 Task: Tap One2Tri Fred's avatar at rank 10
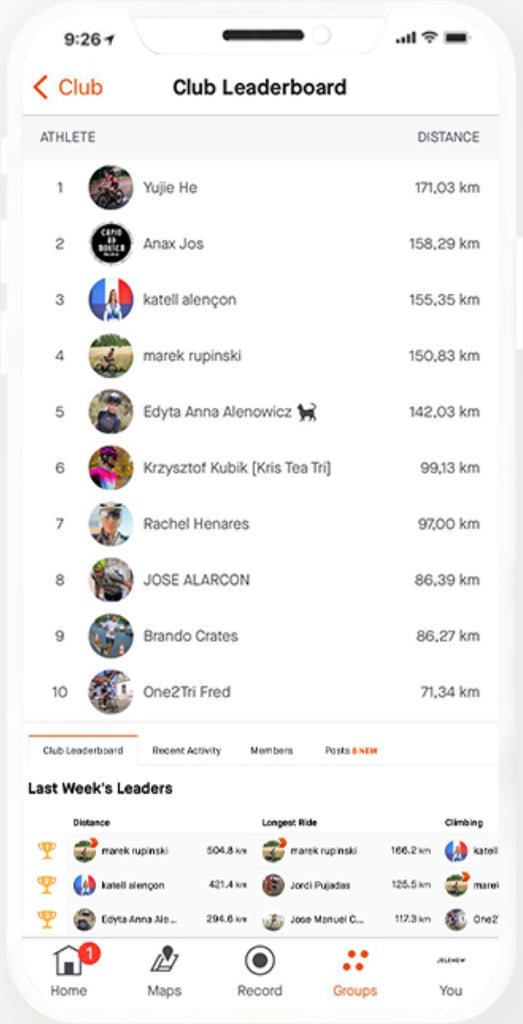(x=111, y=692)
